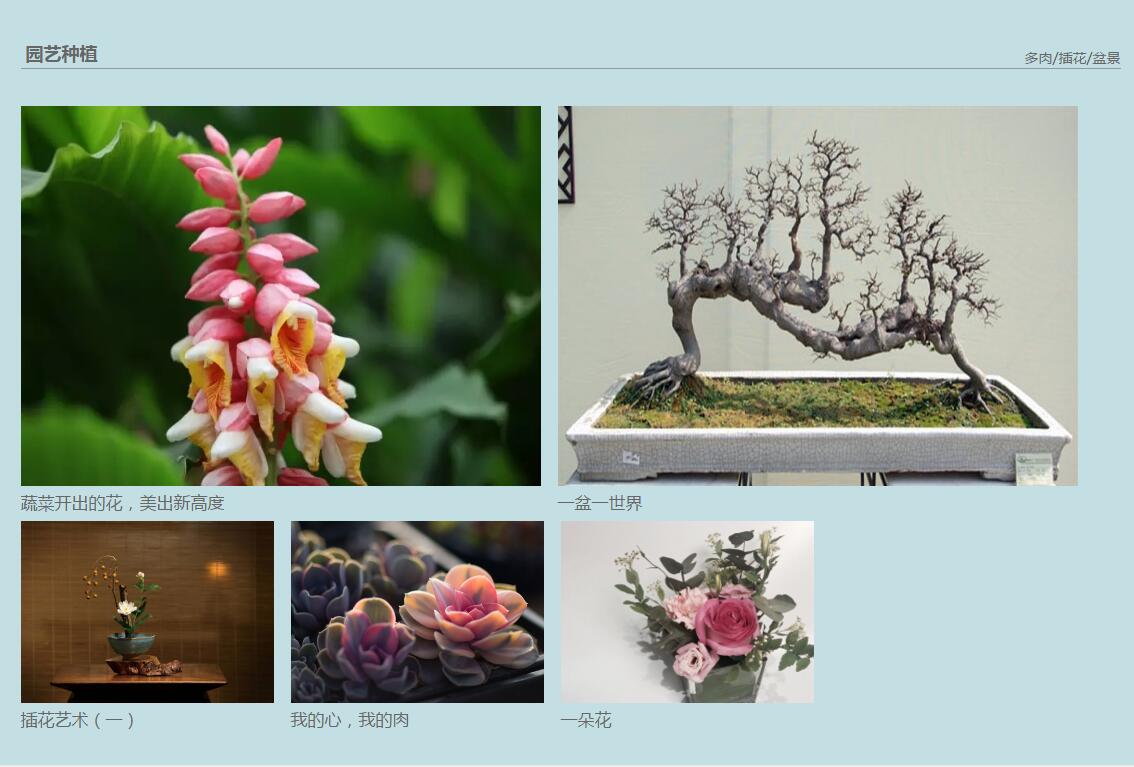Open the 盆景 category link

tap(1106, 59)
